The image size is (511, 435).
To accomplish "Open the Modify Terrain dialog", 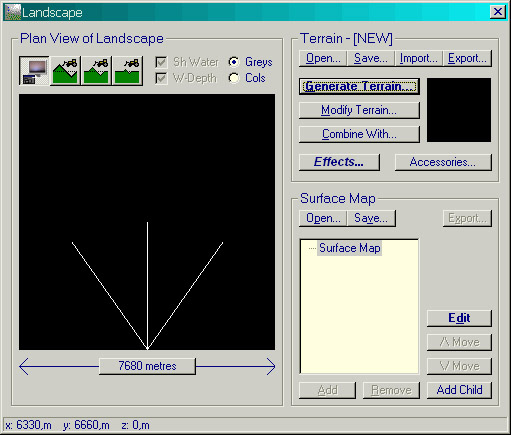I will pyautogui.click(x=359, y=110).
